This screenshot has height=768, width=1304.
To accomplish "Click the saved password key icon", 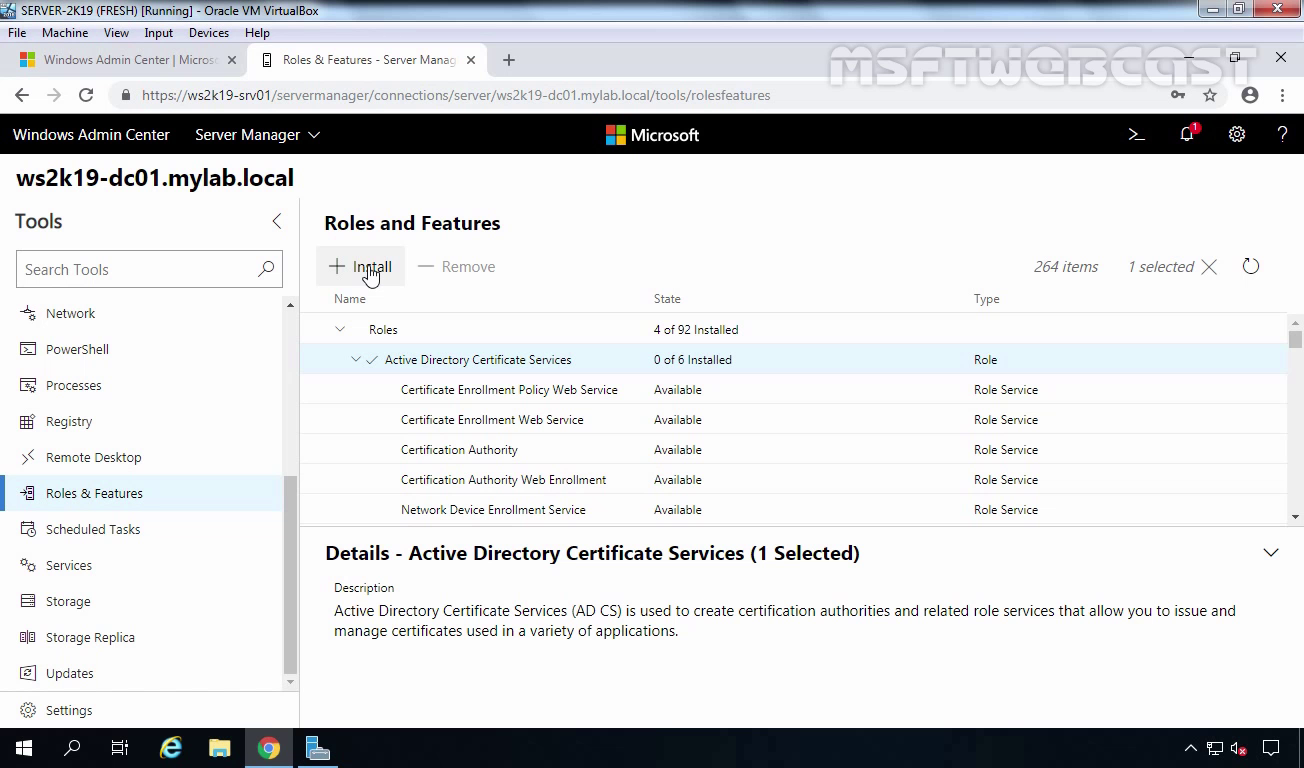I will (1178, 95).
